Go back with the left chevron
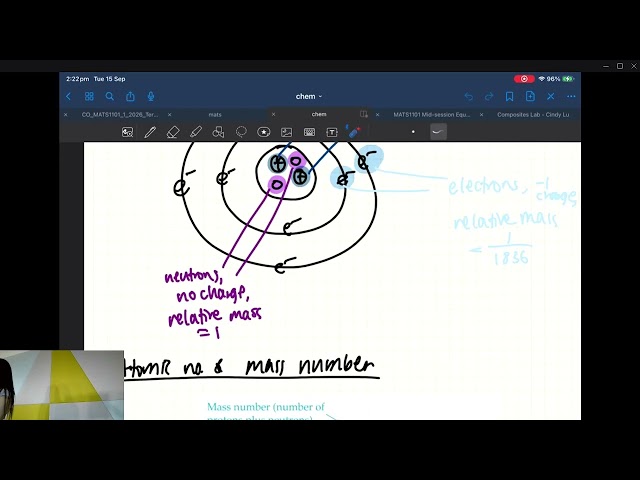640x480 pixels. pos(68,96)
